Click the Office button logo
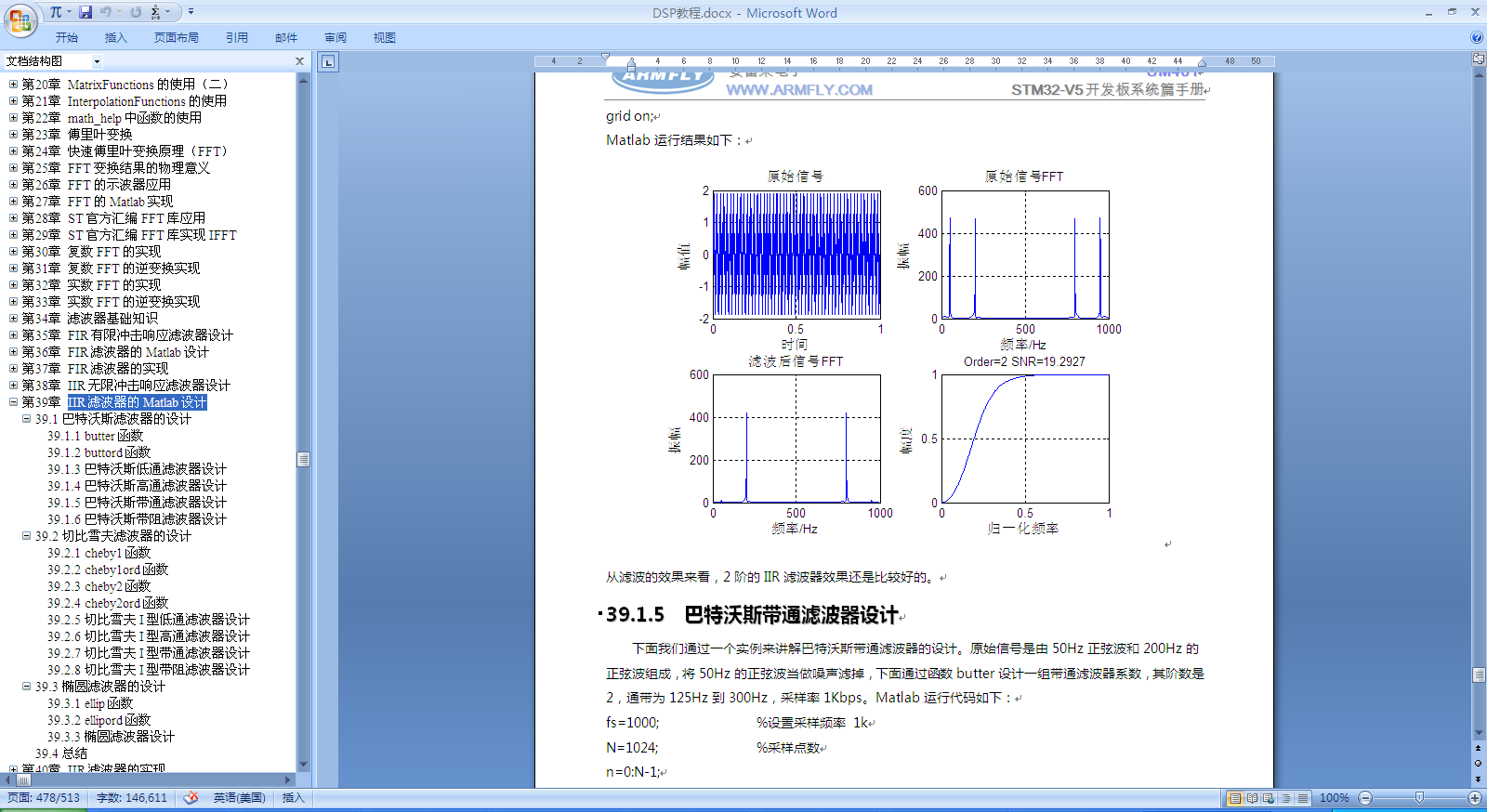Viewport: 1487px width, 812px height. pyautogui.click(x=20, y=20)
